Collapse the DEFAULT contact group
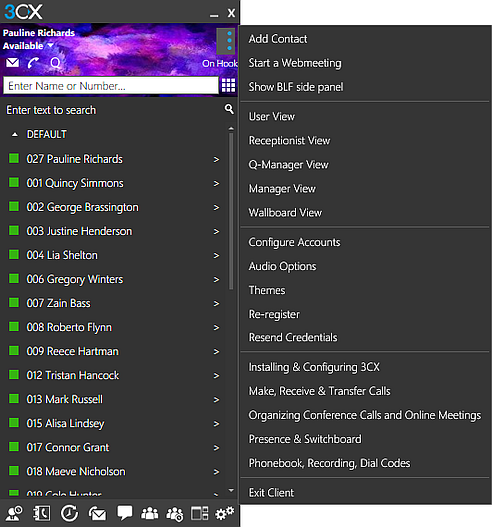This screenshot has width=492, height=527. pos(14,134)
